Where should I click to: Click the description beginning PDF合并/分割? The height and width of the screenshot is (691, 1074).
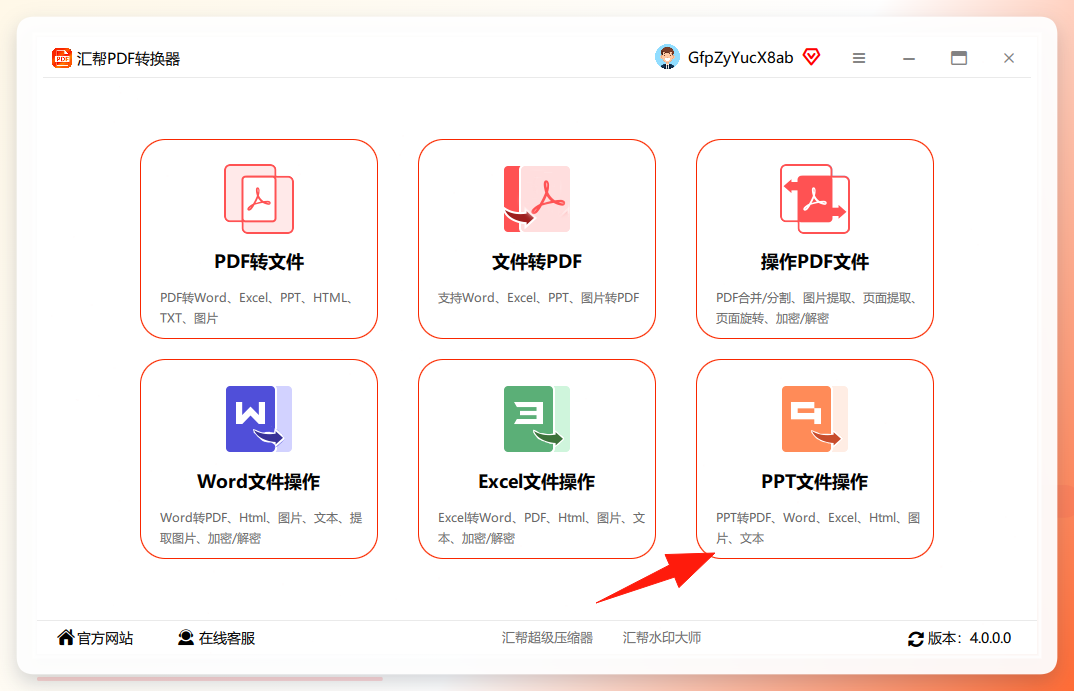coord(817,308)
